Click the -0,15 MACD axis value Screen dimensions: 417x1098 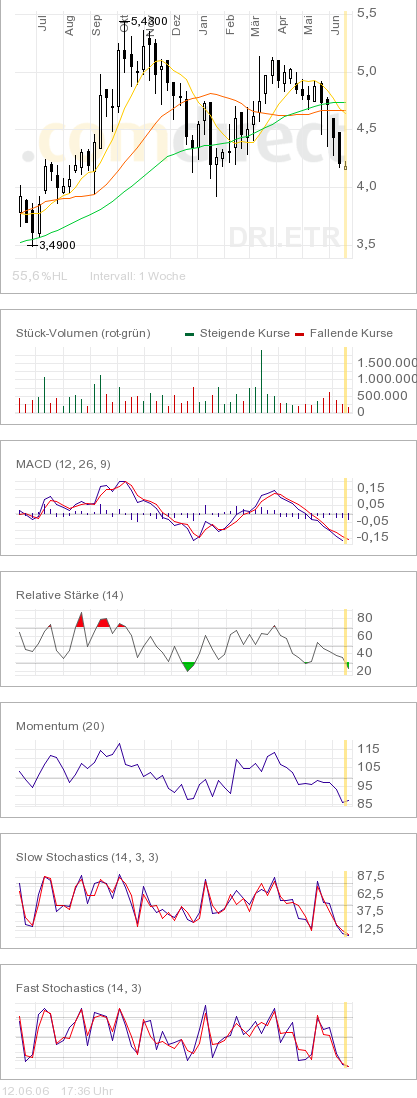pos(371,536)
